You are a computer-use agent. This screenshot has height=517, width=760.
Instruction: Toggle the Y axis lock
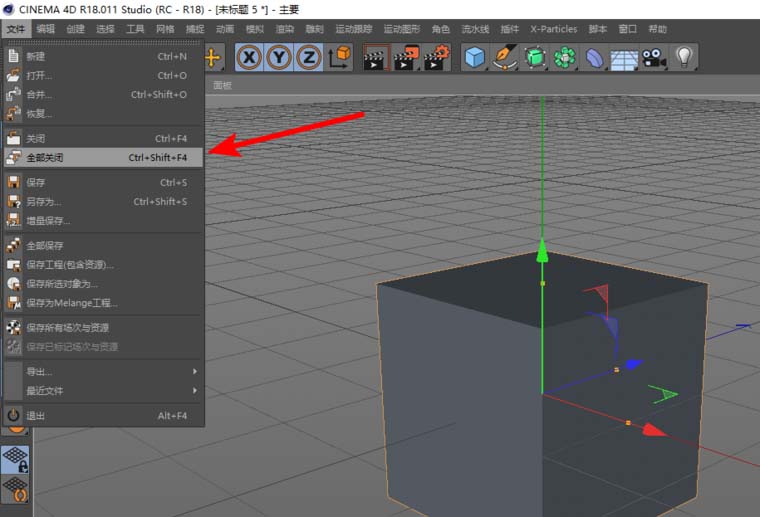click(279, 57)
